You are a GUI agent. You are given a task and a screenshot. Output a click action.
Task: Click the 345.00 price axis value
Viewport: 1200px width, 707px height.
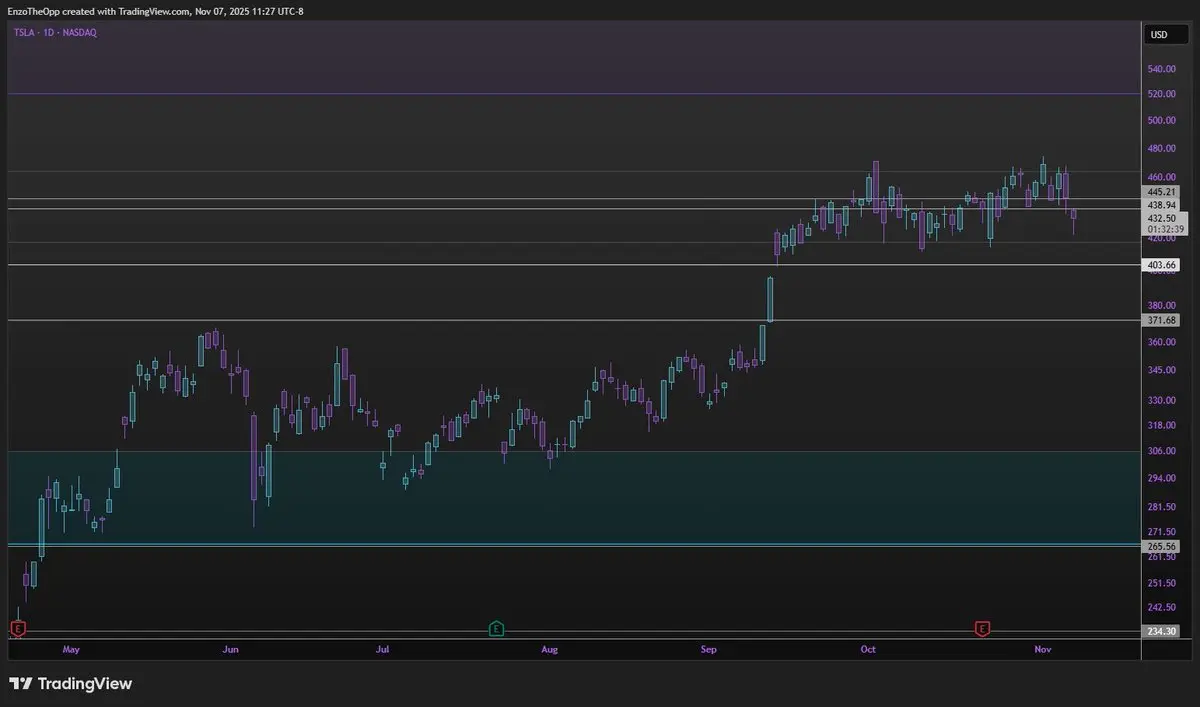click(x=1161, y=370)
